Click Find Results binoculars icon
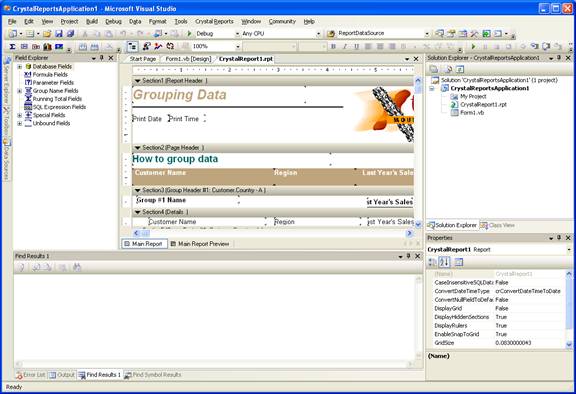The height and width of the screenshot is (394, 576). click(x=77, y=267)
